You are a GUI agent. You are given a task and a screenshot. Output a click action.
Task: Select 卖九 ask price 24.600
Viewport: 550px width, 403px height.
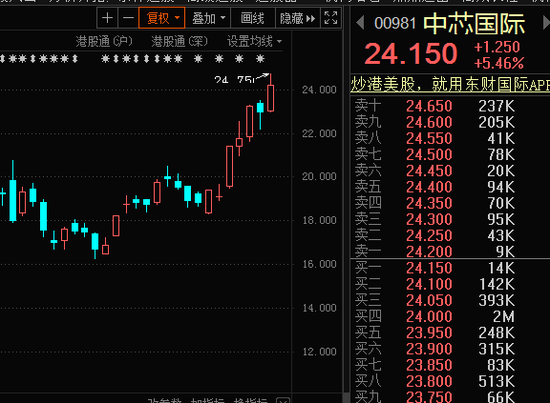pyautogui.click(x=429, y=122)
